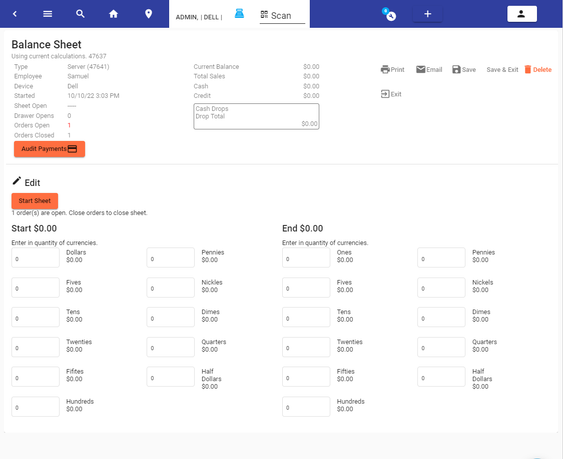The width and height of the screenshot is (563, 459).
Task: Click the cash register icon
Action: tap(239, 14)
